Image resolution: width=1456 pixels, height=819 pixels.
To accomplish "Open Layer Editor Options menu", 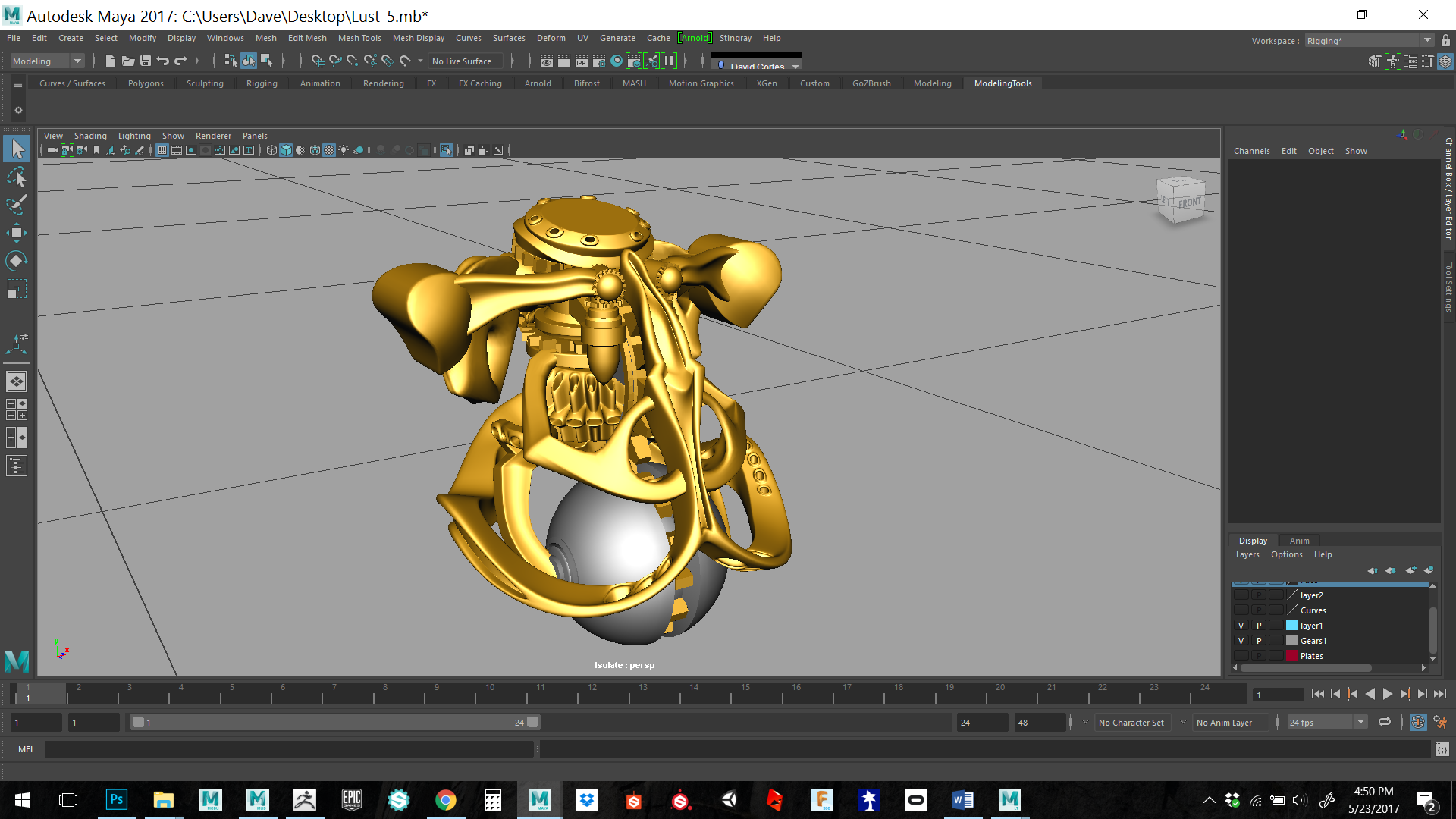I will [x=1286, y=554].
